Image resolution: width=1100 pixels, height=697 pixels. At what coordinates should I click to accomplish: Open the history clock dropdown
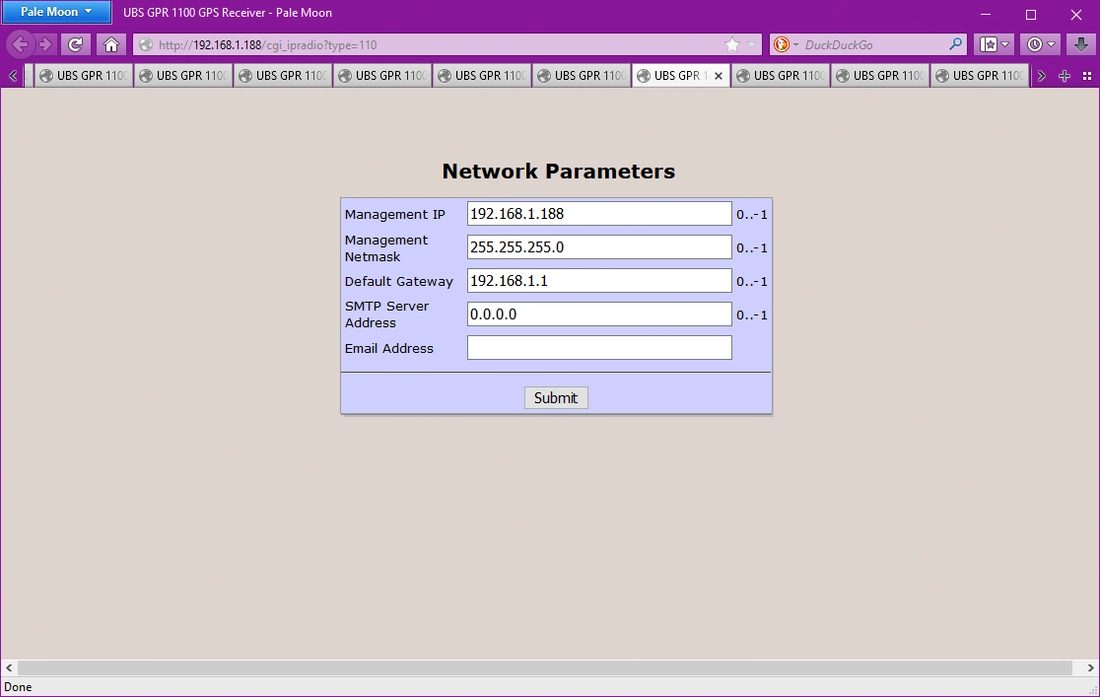1040,45
